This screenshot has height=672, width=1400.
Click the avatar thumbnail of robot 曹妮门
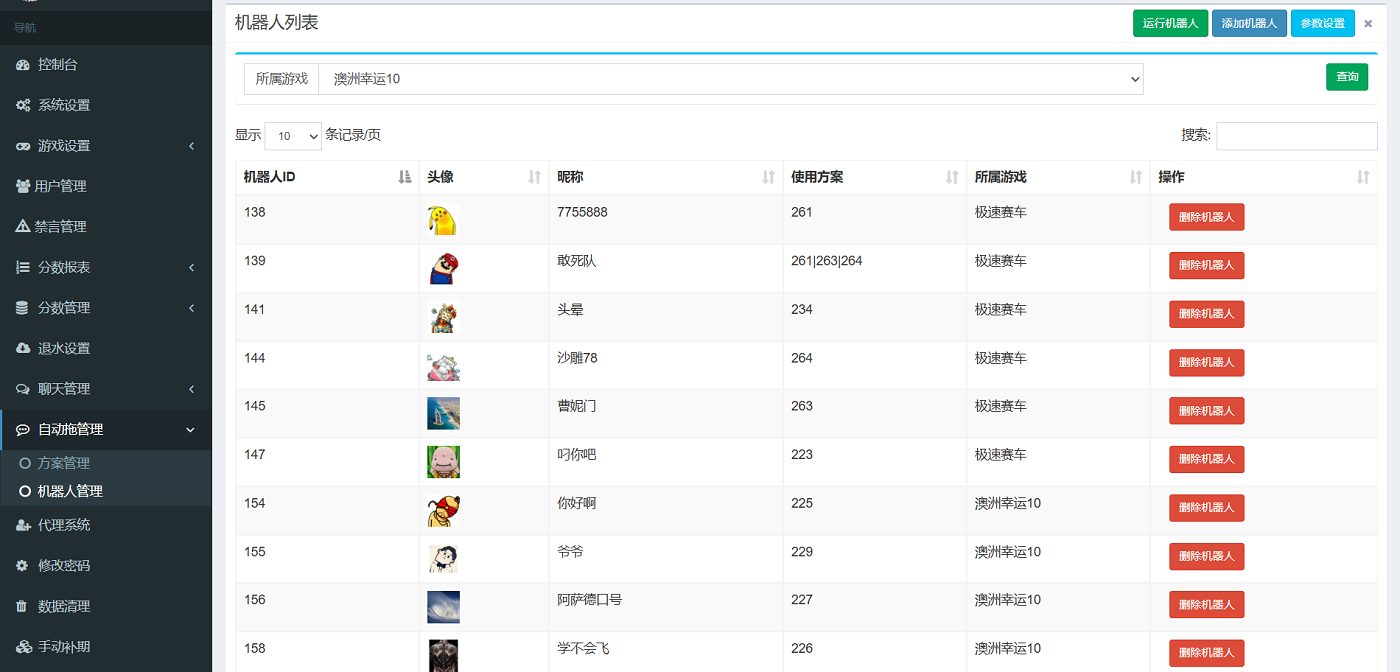443,413
